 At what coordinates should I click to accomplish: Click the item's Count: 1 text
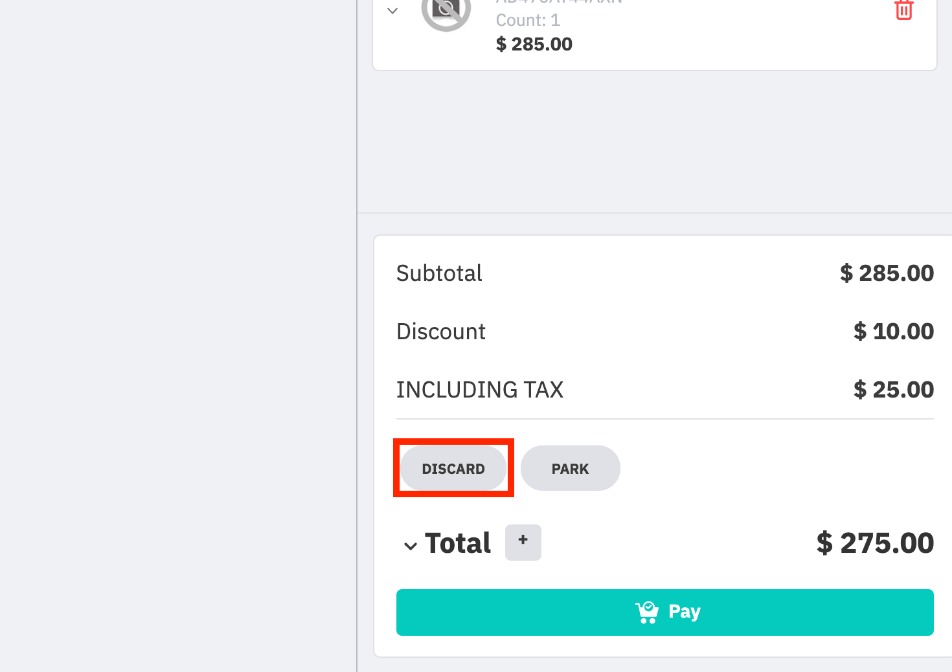coord(530,20)
